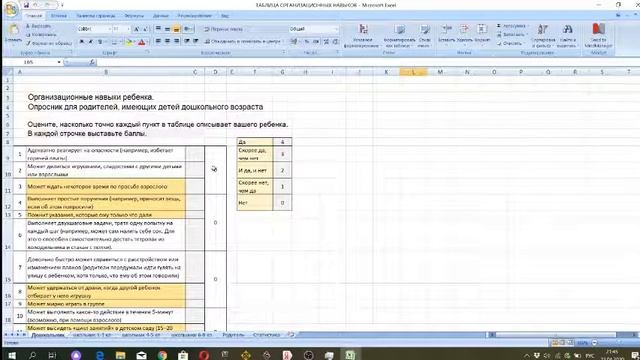
Task: Paste clipboard contents with the Вставить icon
Action: tap(13, 33)
